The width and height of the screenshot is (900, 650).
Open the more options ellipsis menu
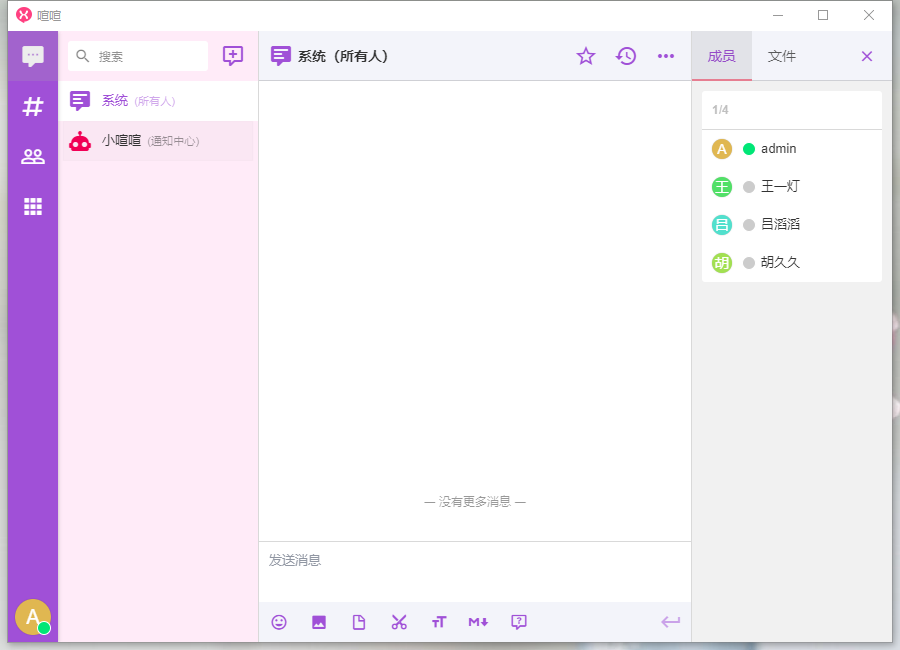666,56
